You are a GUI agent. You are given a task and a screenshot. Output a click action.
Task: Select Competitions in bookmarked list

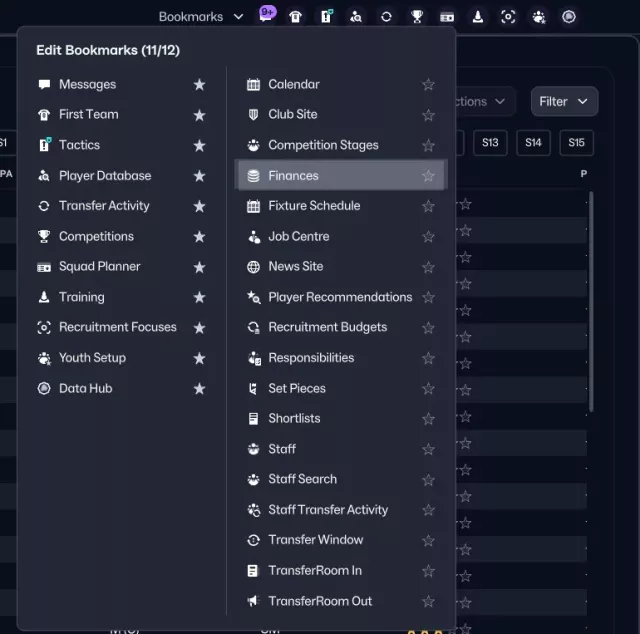96,236
